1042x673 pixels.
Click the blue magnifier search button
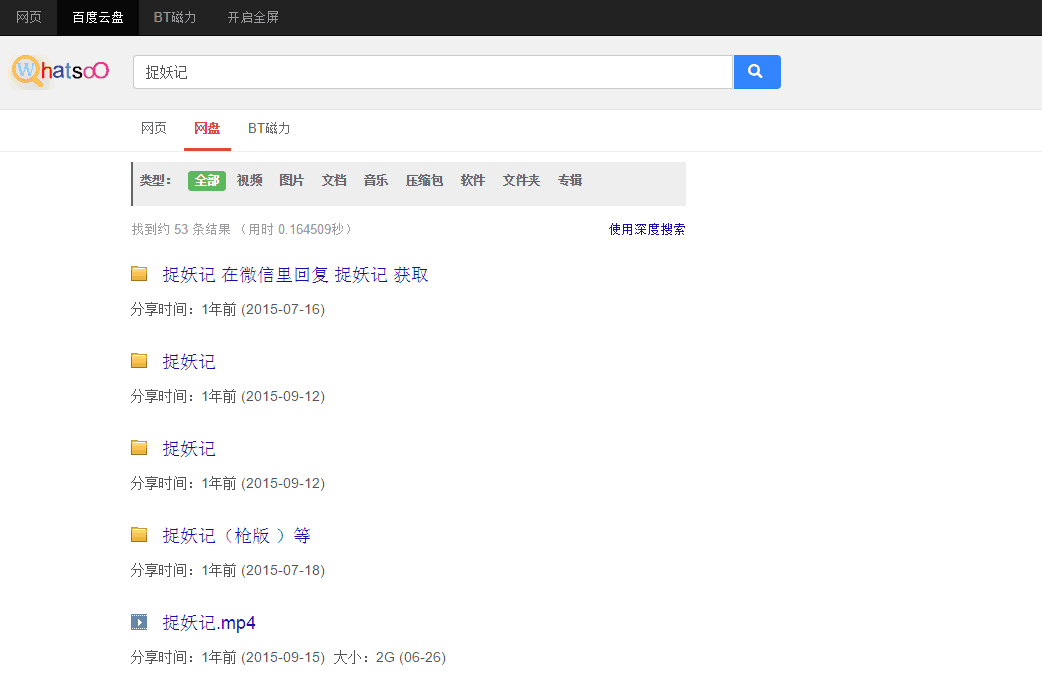click(x=756, y=72)
